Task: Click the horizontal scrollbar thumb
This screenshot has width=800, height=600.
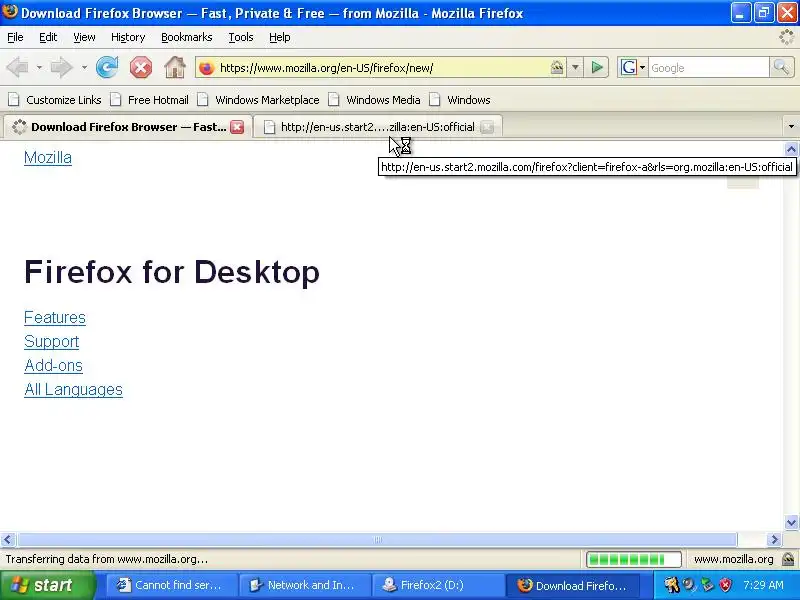Action: (378, 539)
